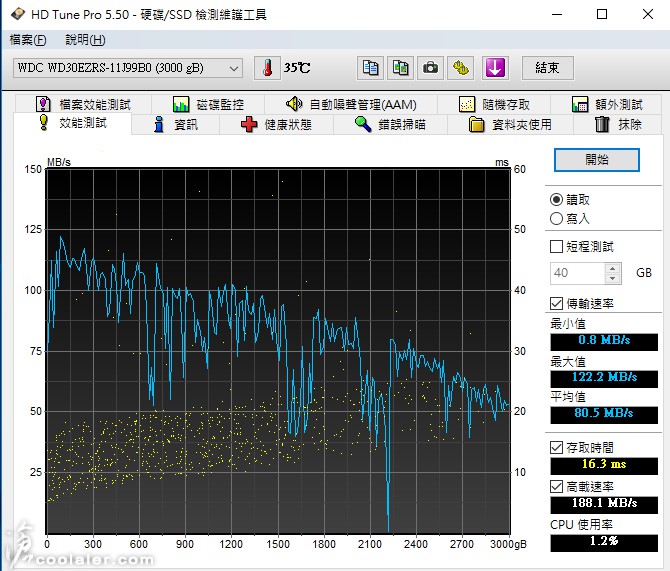Enable the 短程測試 checkbox
This screenshot has width=670, height=571.
557,246
